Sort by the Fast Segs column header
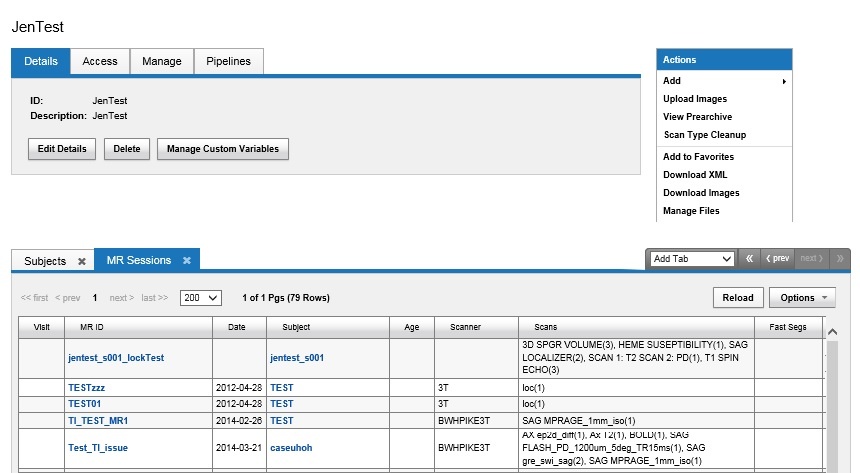This screenshot has height=473, width=860. tap(789, 327)
